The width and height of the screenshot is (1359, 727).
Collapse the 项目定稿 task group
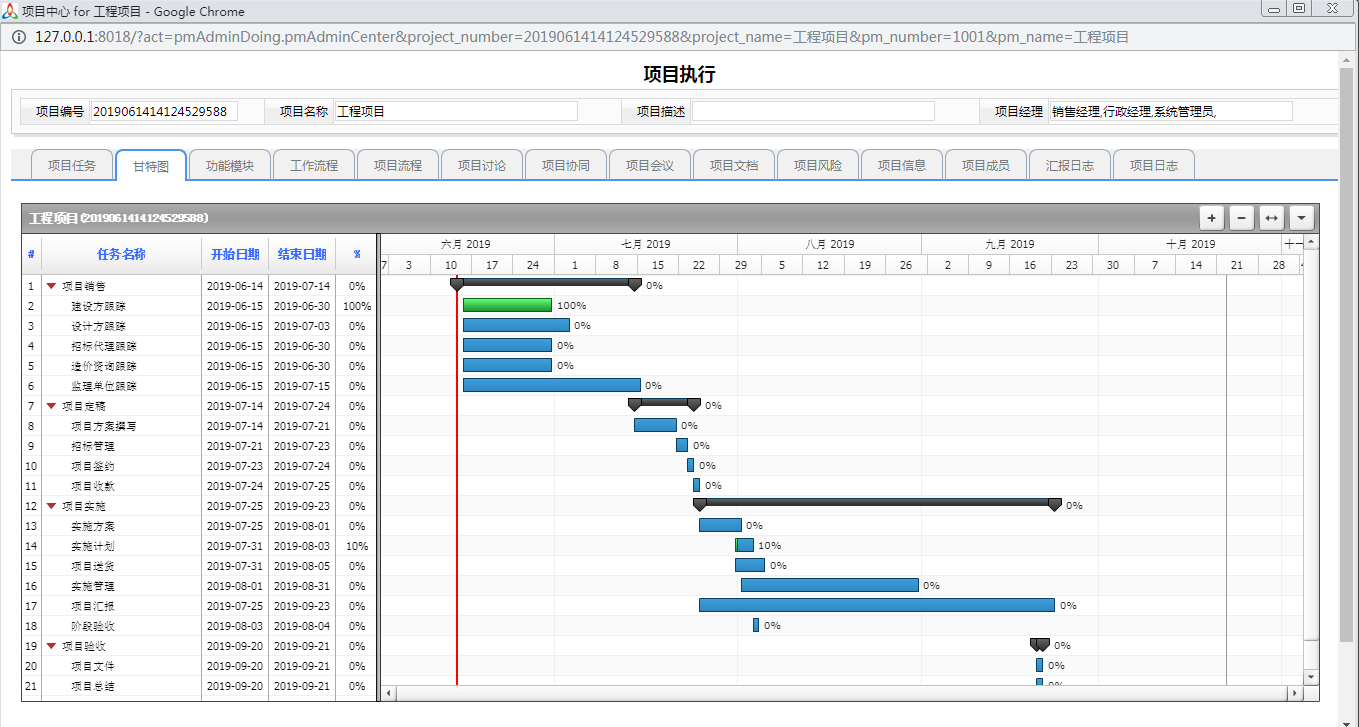pyautogui.click(x=51, y=406)
